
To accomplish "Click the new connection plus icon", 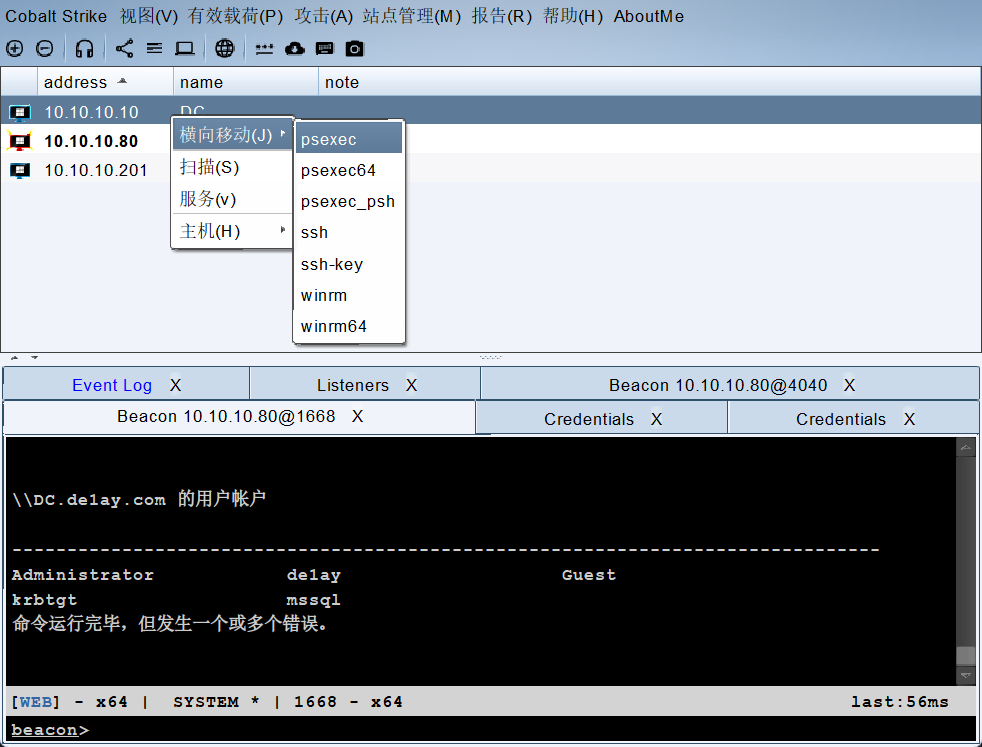I will pyautogui.click(x=14, y=48).
